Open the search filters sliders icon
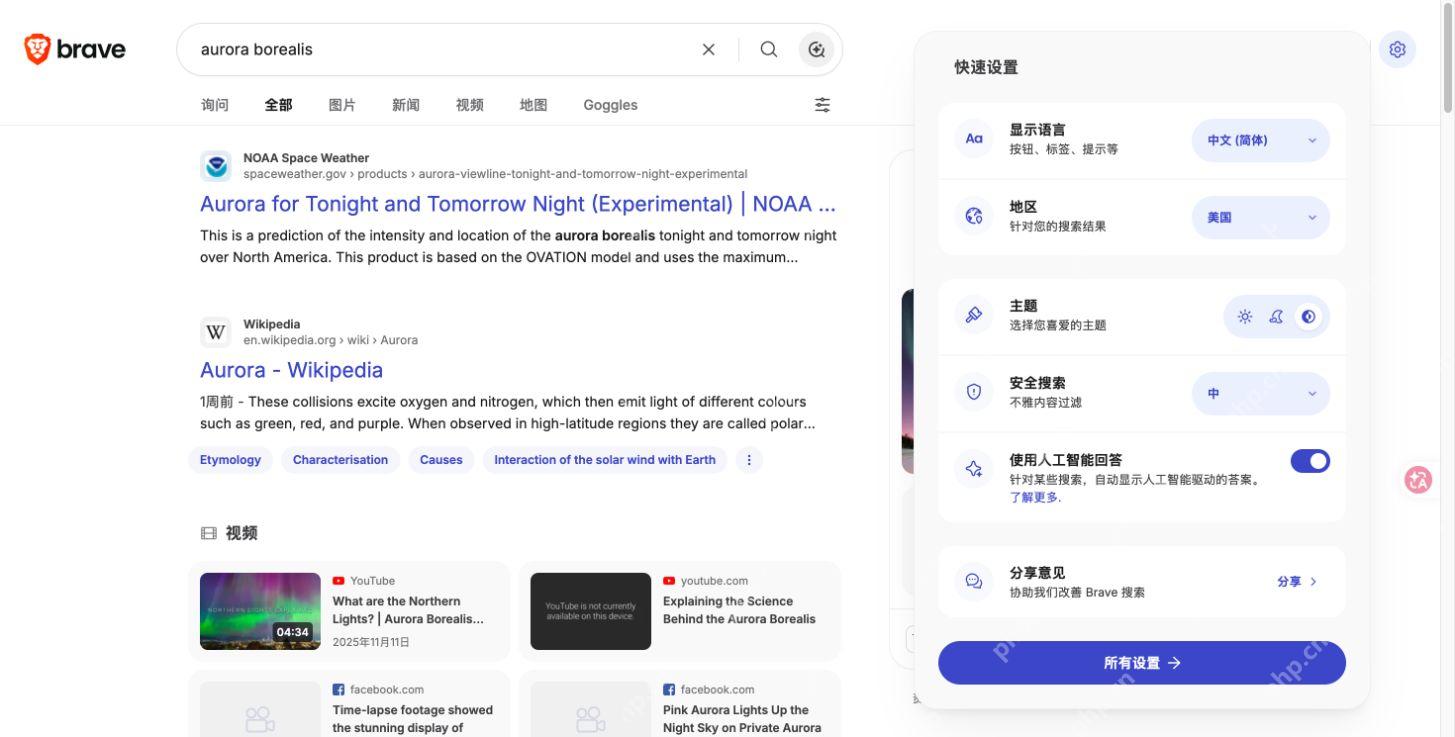The image size is (1455, 737). tap(822, 105)
